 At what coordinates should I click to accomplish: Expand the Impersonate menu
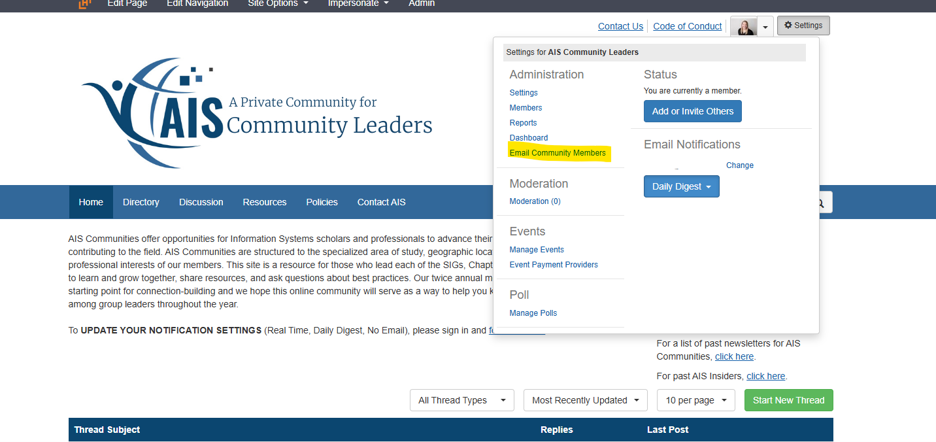click(x=358, y=4)
